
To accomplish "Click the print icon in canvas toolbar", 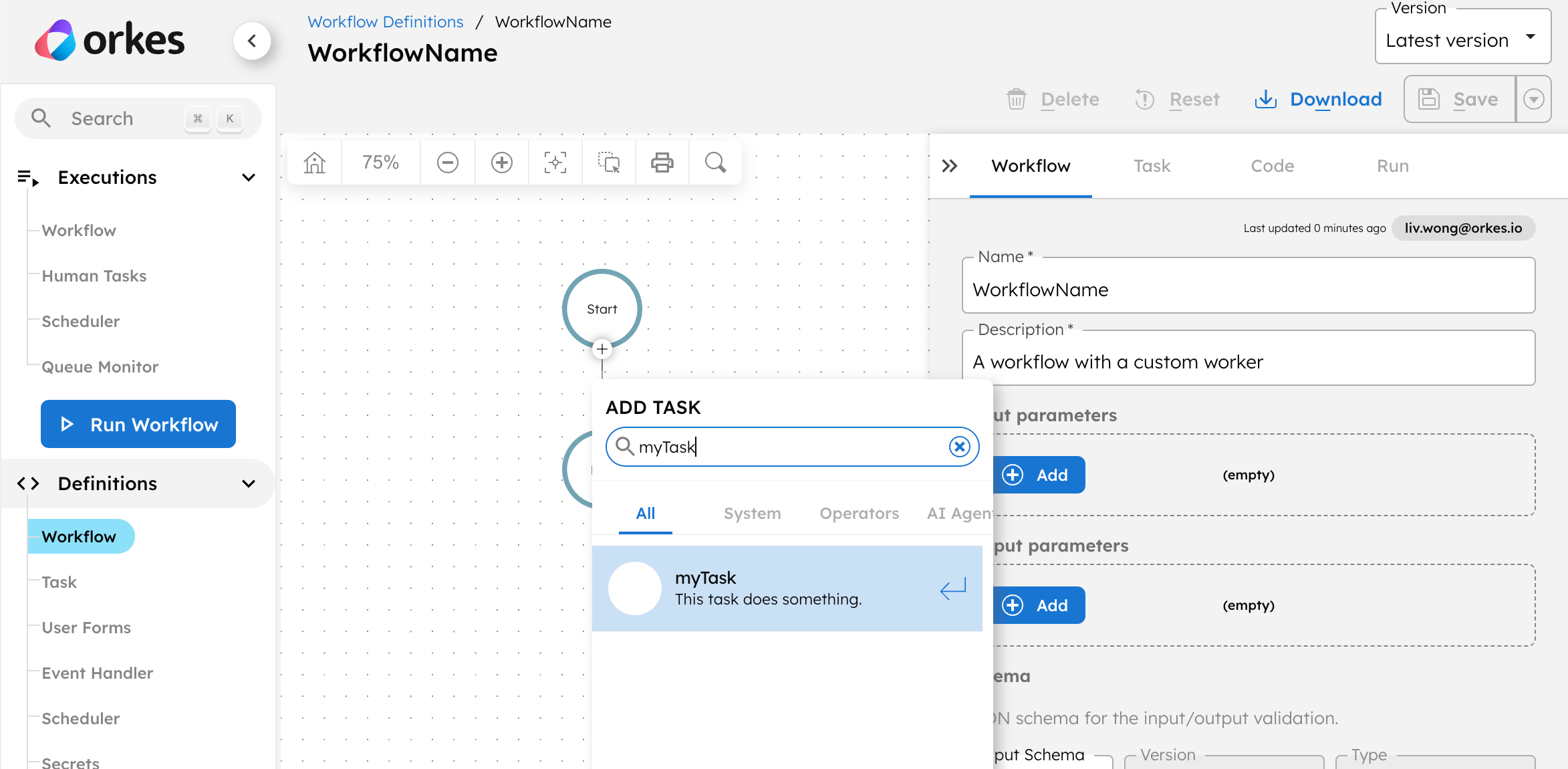I will (662, 162).
